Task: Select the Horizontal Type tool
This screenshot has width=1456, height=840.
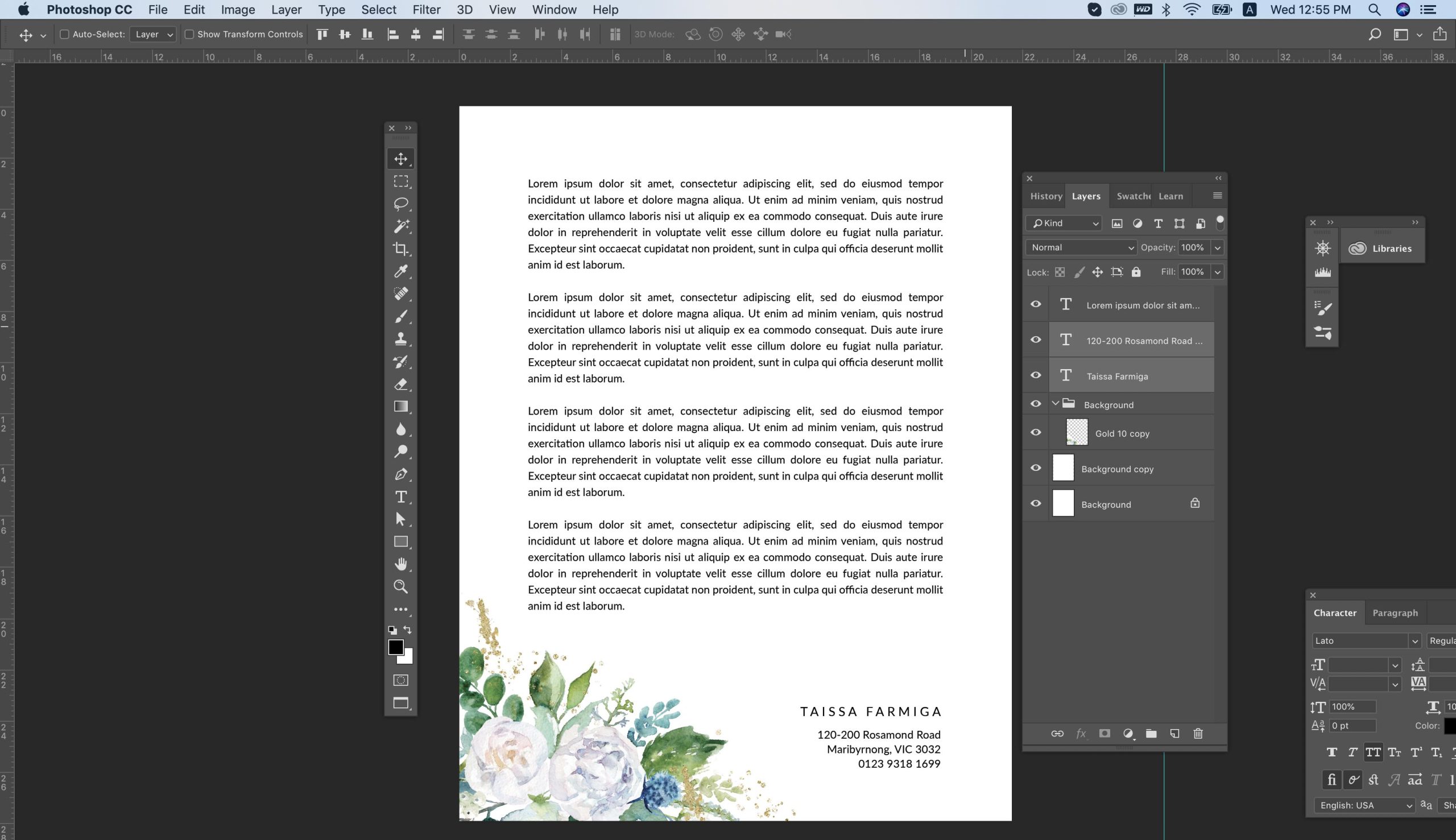Action: (400, 496)
